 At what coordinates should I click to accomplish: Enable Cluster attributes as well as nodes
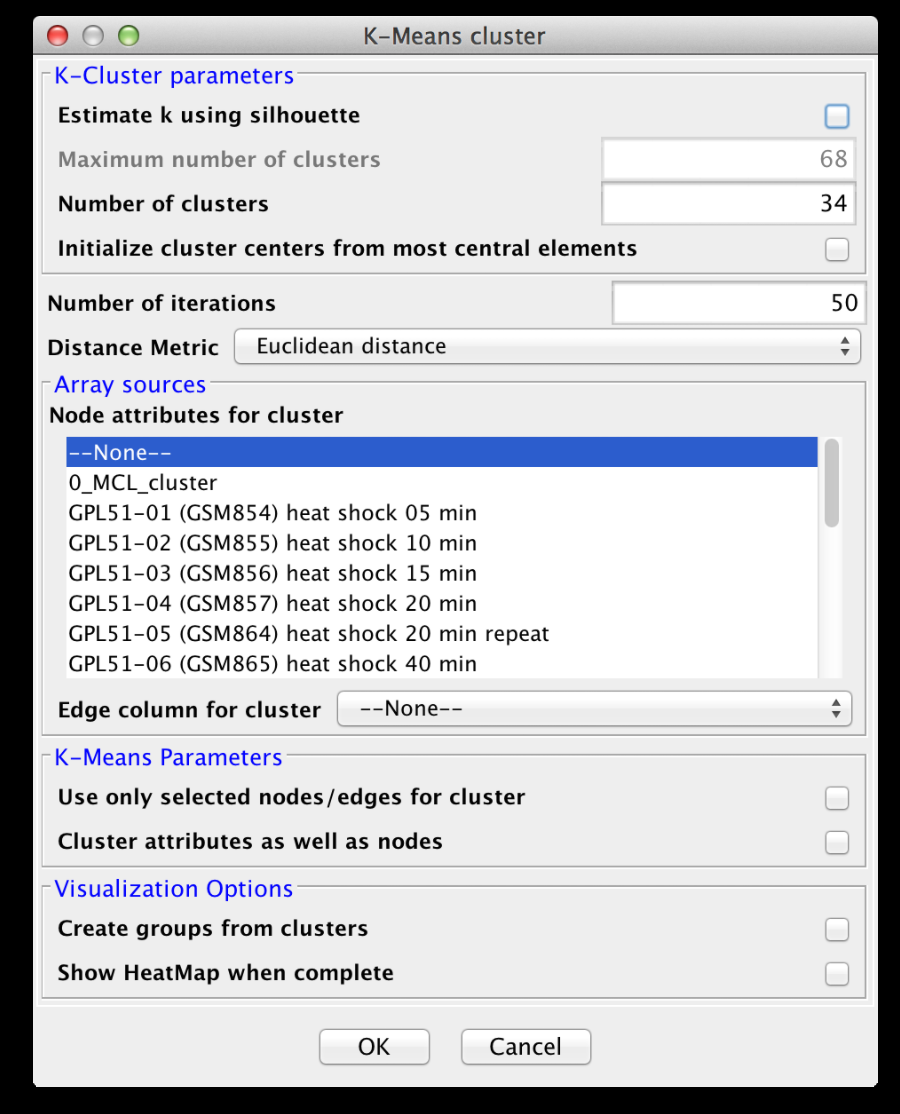click(837, 843)
